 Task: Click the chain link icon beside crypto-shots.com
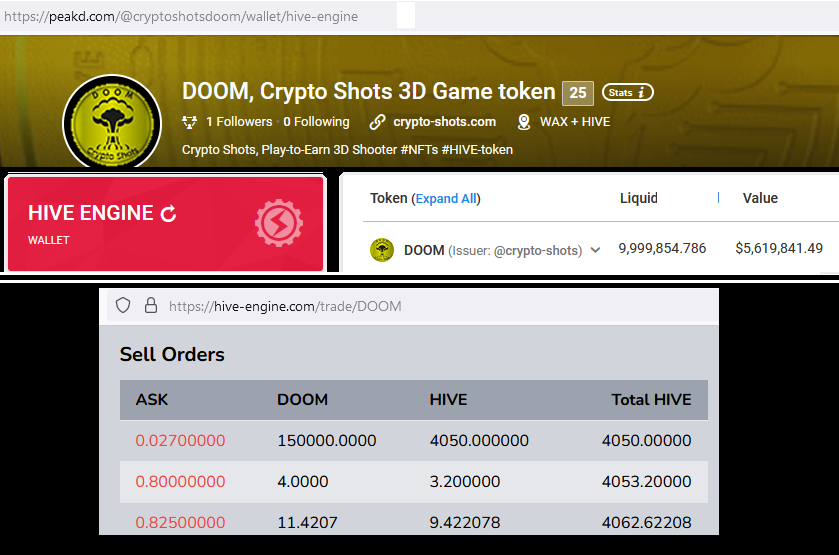point(377,122)
